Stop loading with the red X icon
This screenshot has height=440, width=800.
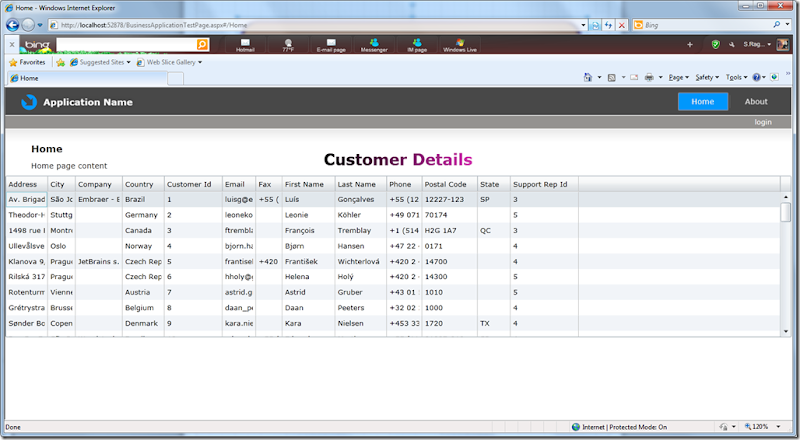[621, 25]
